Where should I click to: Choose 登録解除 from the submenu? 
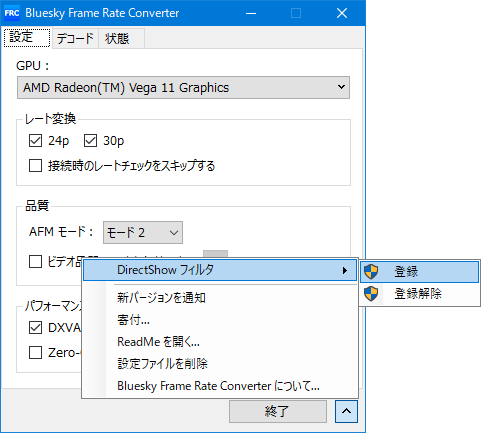click(419, 294)
